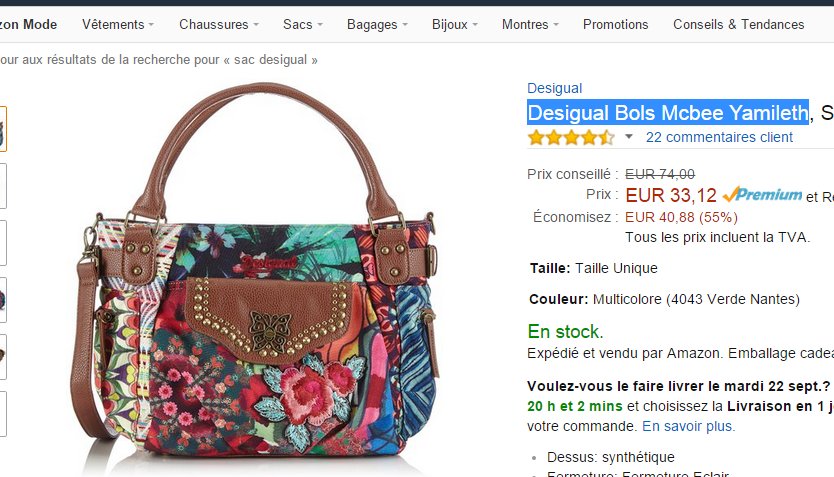
Task: View the 22 commentaires client reviews
Action: (x=719, y=137)
